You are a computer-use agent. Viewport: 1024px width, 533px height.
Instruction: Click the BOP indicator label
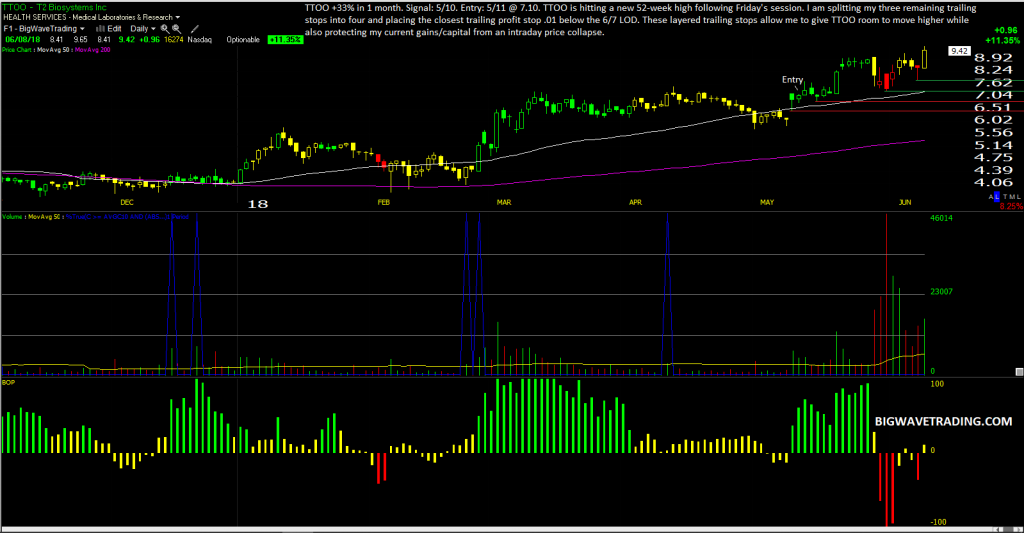(x=8, y=382)
